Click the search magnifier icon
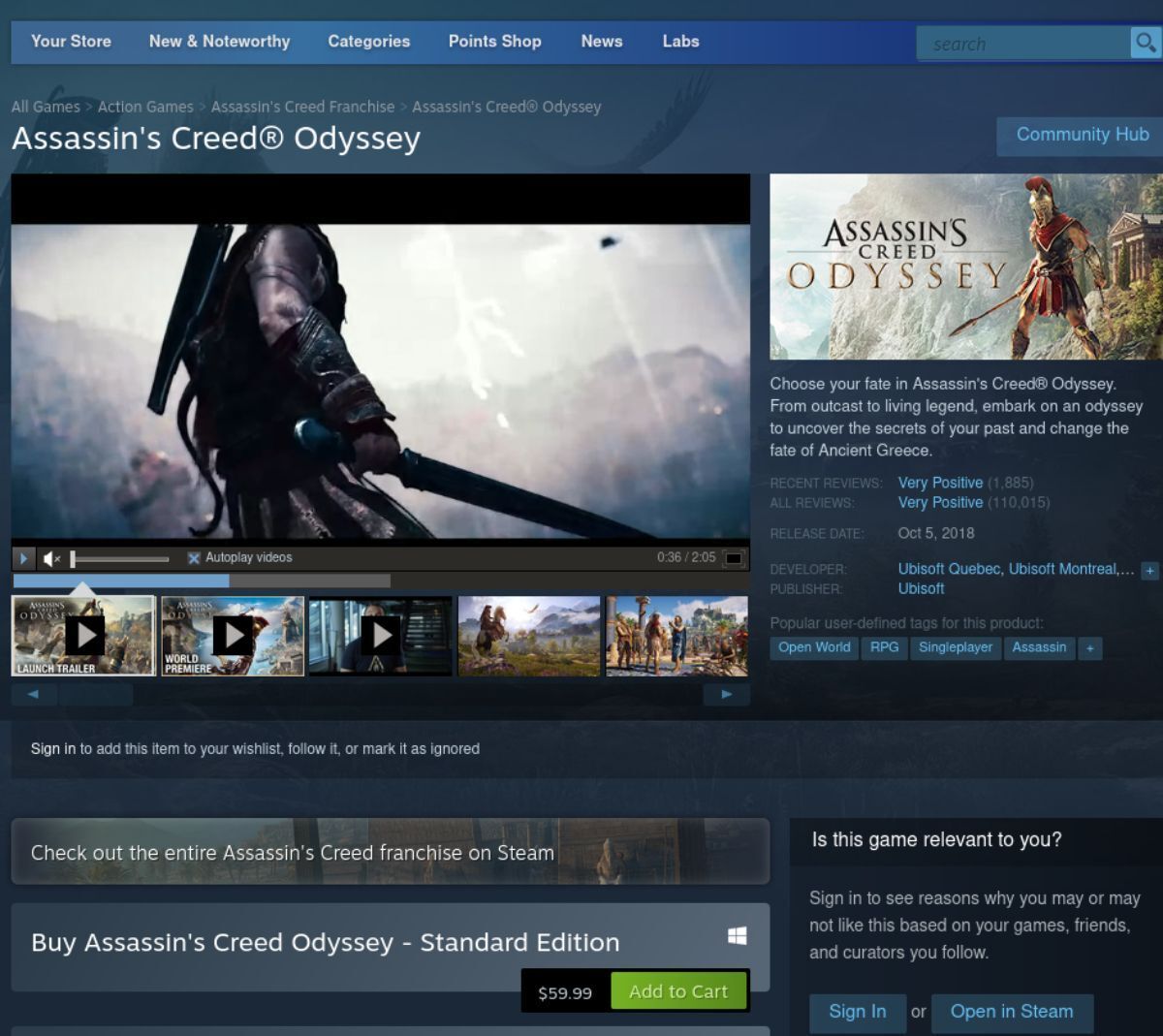1163x1036 pixels. tap(1146, 43)
